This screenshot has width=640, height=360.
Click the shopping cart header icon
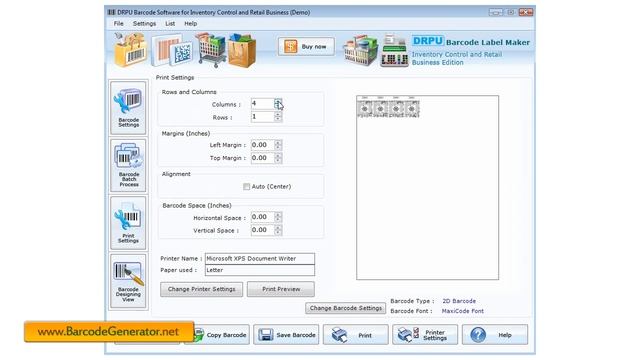click(x=211, y=50)
